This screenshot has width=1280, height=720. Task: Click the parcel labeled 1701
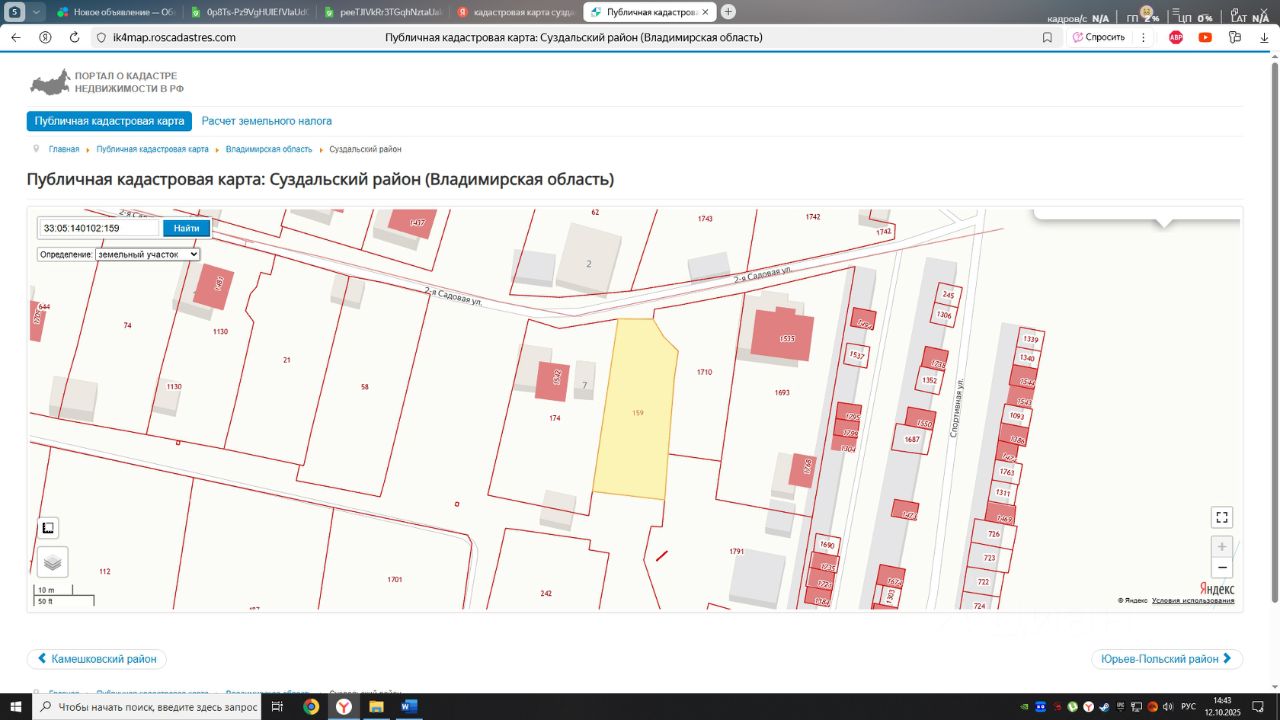coord(395,580)
